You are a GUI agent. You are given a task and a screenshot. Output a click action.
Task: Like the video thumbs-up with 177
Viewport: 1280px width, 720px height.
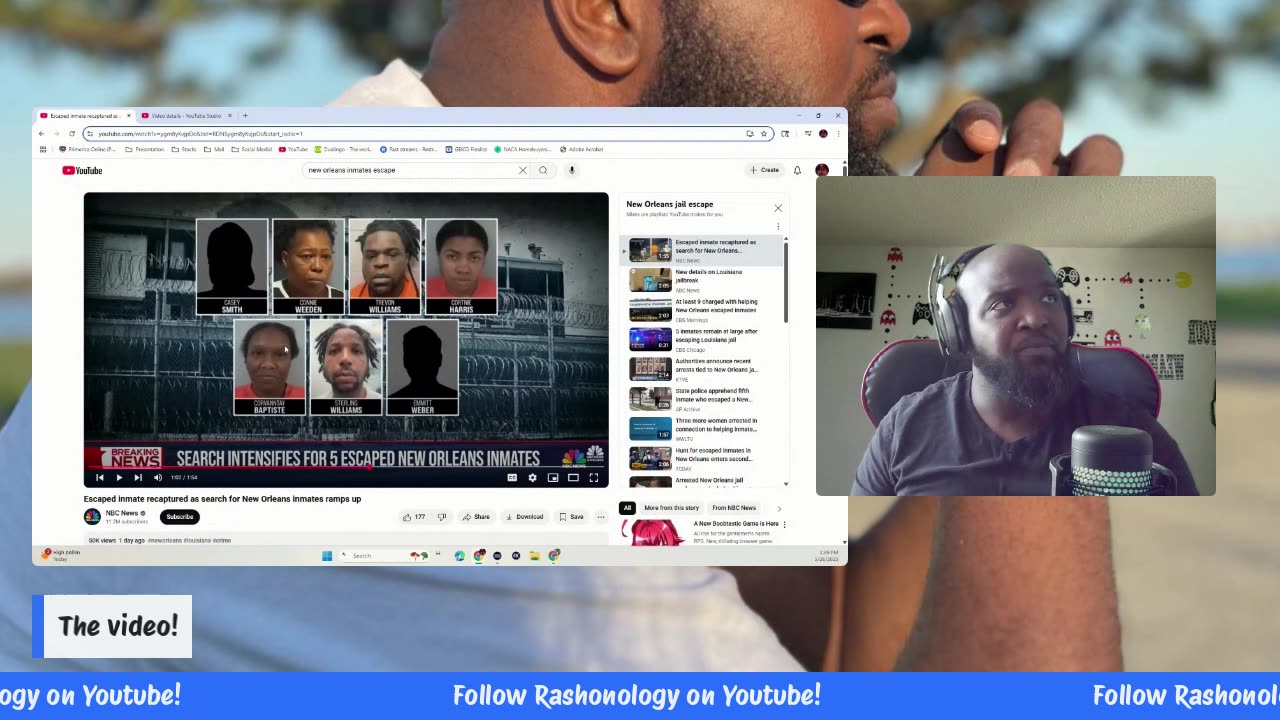(413, 517)
